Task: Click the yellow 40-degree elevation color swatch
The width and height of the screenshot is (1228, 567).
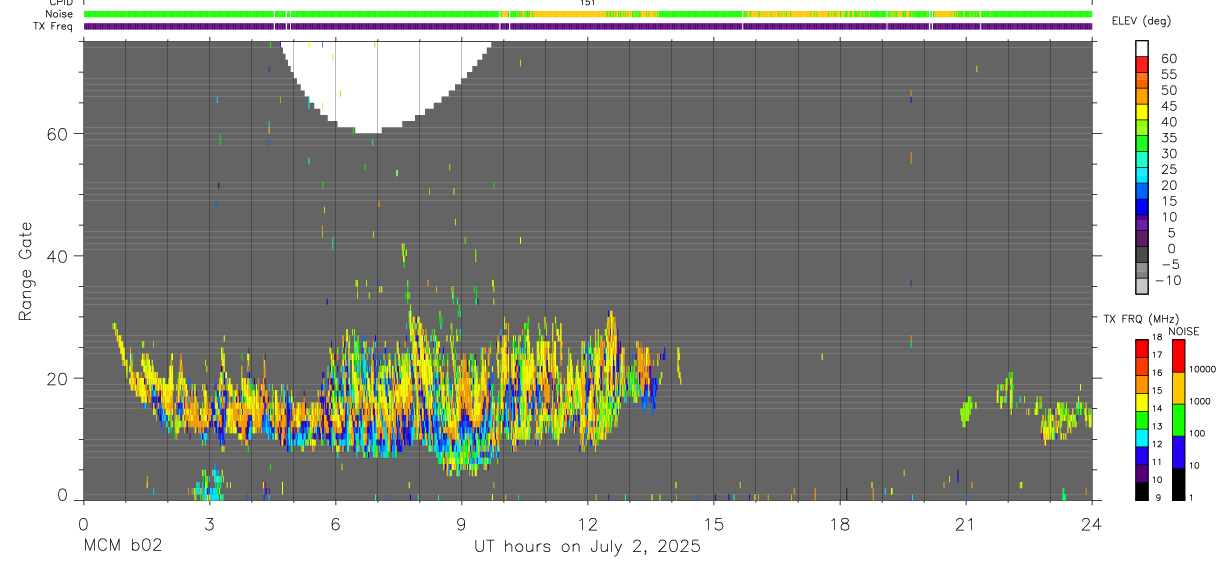Action: tap(1142, 113)
